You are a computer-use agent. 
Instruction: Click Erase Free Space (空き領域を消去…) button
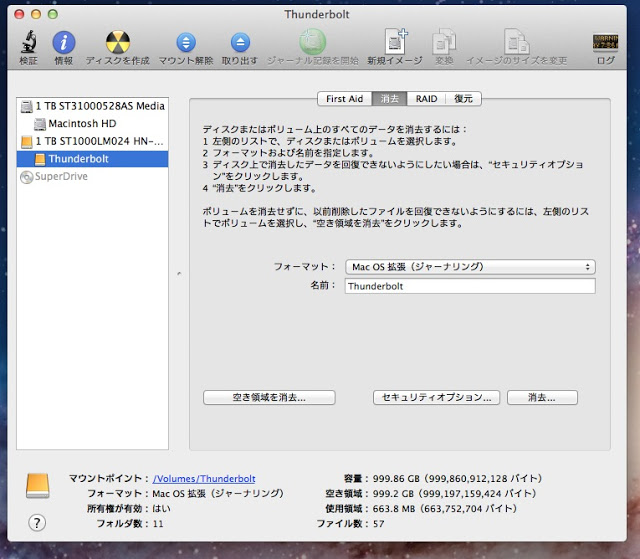coord(269,397)
